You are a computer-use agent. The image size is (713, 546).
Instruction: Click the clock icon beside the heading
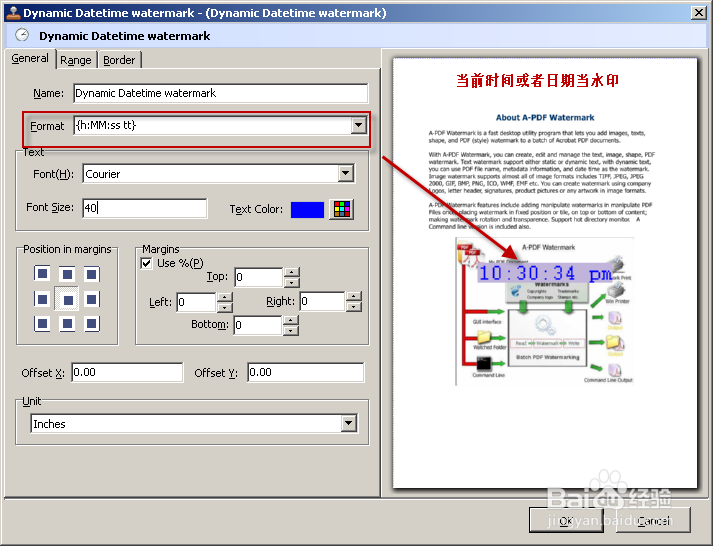click(22, 35)
